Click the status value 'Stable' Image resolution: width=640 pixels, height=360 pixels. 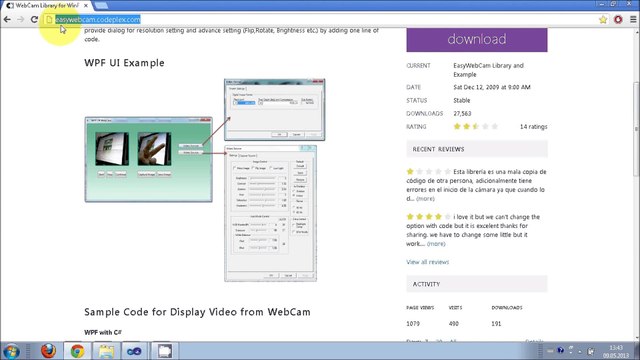[x=462, y=100]
